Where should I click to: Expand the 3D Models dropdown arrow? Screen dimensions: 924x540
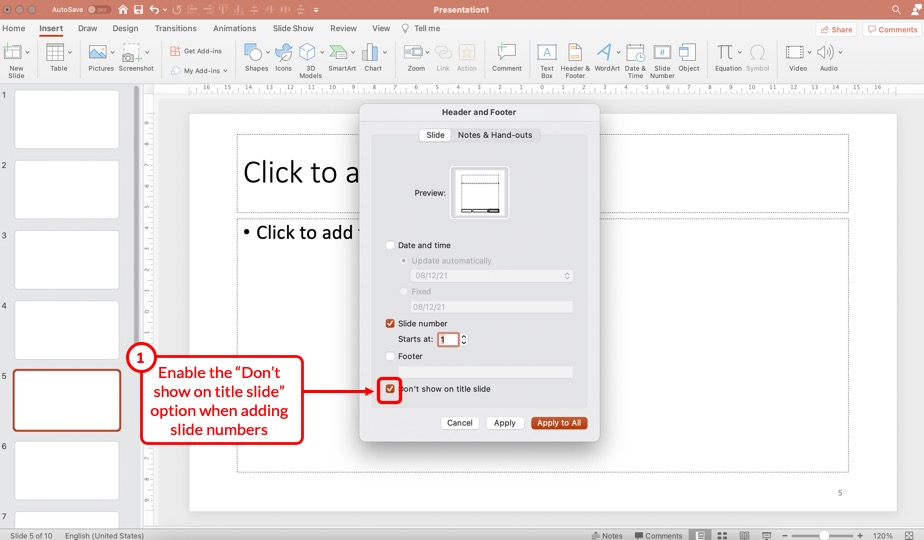coord(322,52)
